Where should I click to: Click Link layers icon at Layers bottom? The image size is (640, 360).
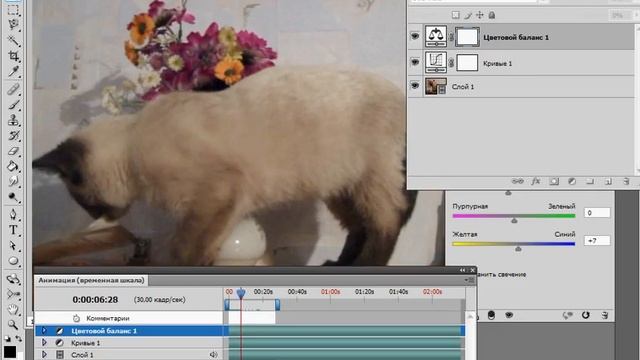point(518,181)
